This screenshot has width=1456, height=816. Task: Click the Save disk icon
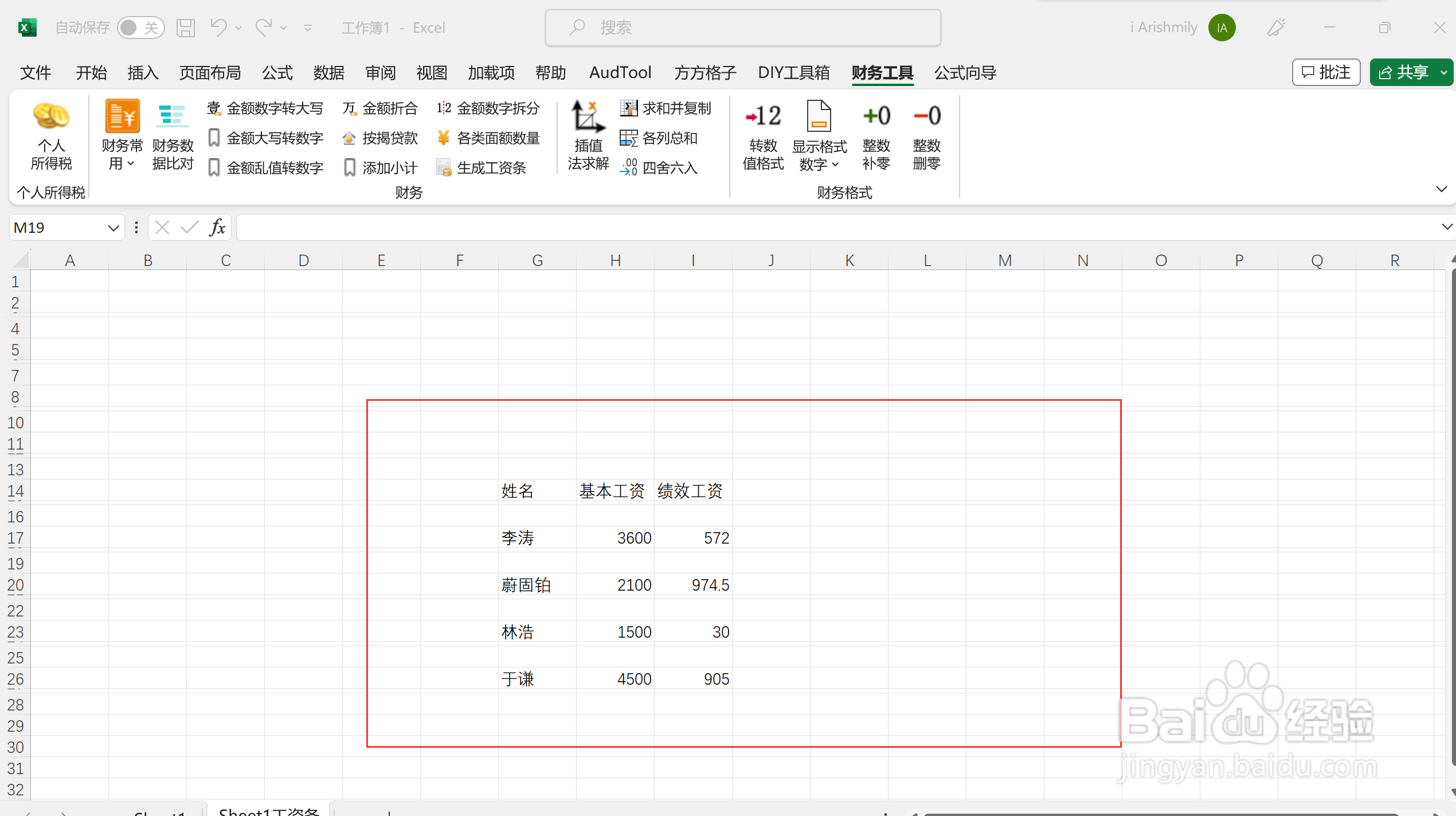click(x=186, y=28)
